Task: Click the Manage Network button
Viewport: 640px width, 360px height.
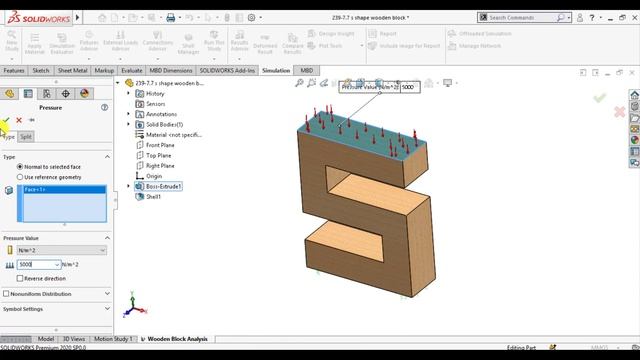Action: coord(474,46)
